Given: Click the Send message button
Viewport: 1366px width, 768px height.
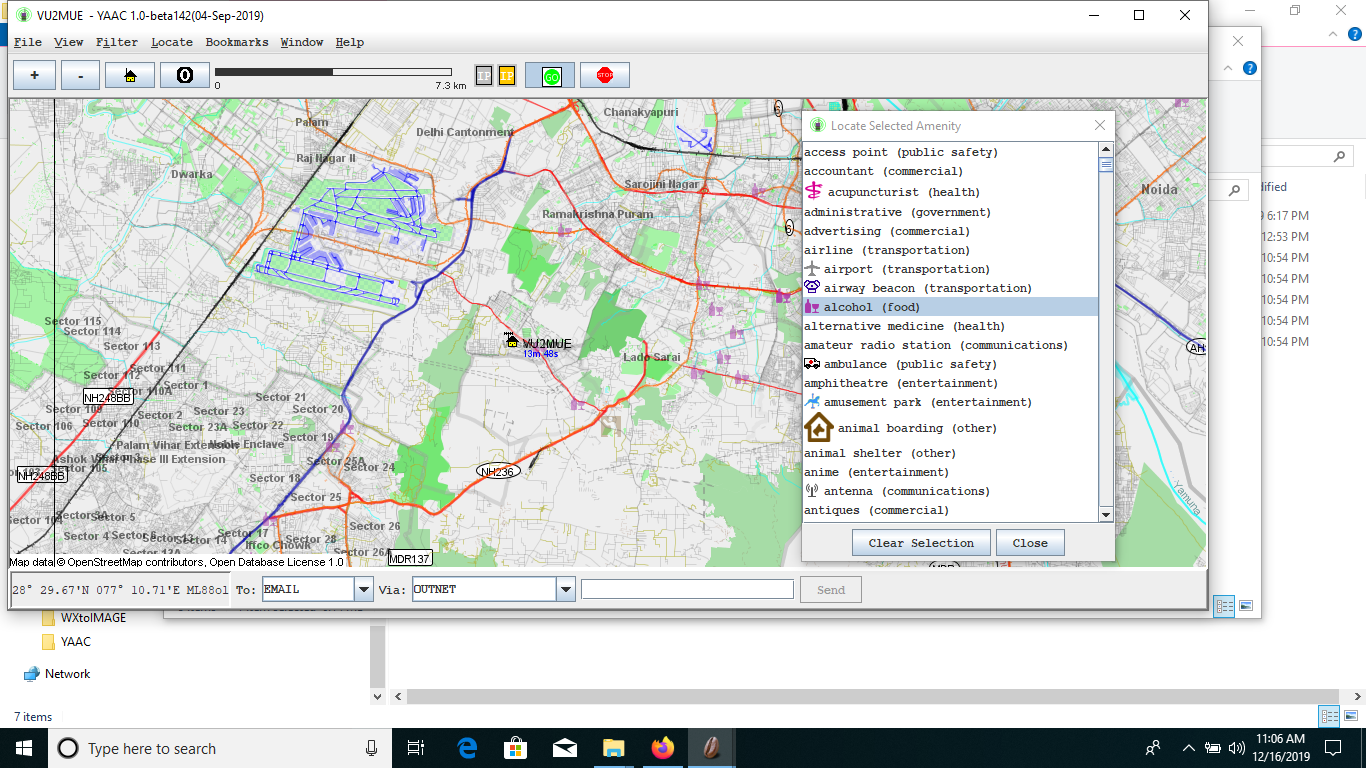Looking at the screenshot, I should pos(831,590).
